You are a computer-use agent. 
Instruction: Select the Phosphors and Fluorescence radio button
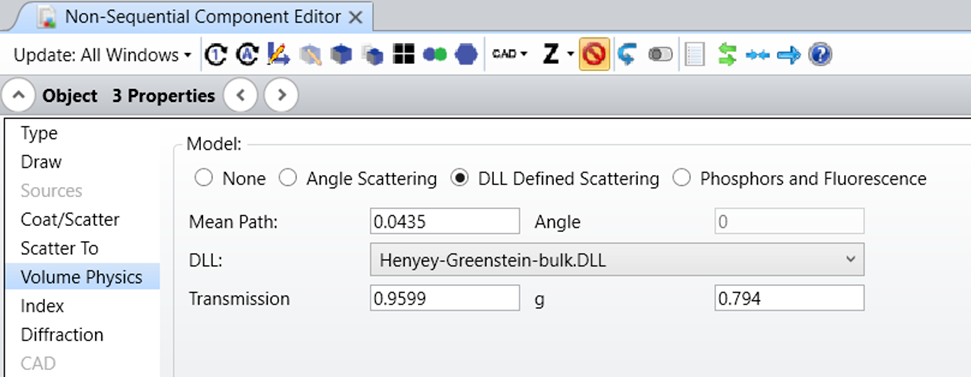point(681,179)
